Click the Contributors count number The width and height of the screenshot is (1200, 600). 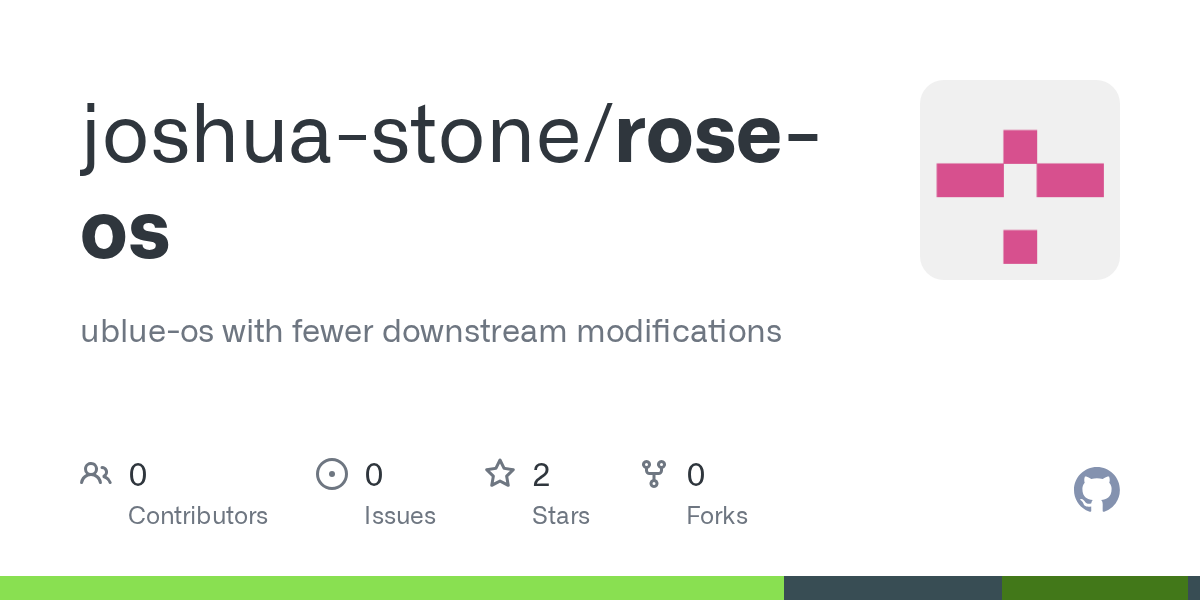click(138, 474)
